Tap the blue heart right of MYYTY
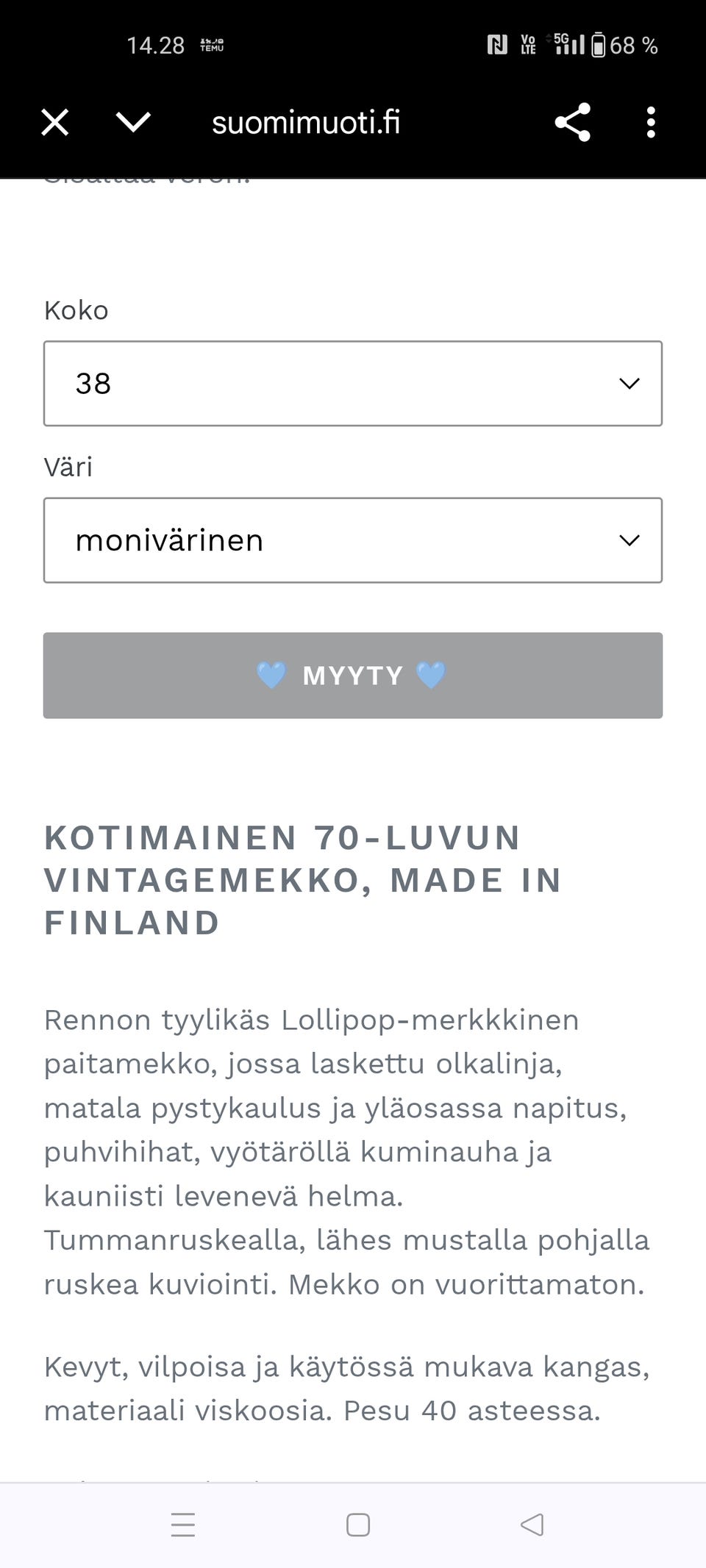The image size is (706, 1568). (431, 675)
